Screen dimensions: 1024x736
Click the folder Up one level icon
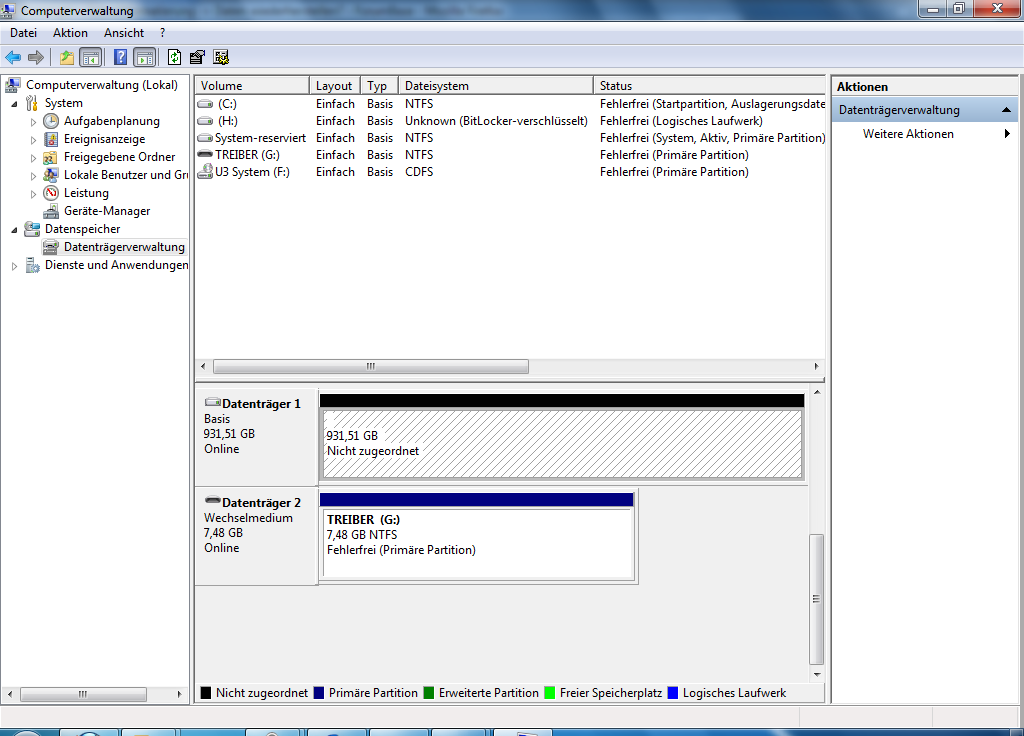coord(67,57)
